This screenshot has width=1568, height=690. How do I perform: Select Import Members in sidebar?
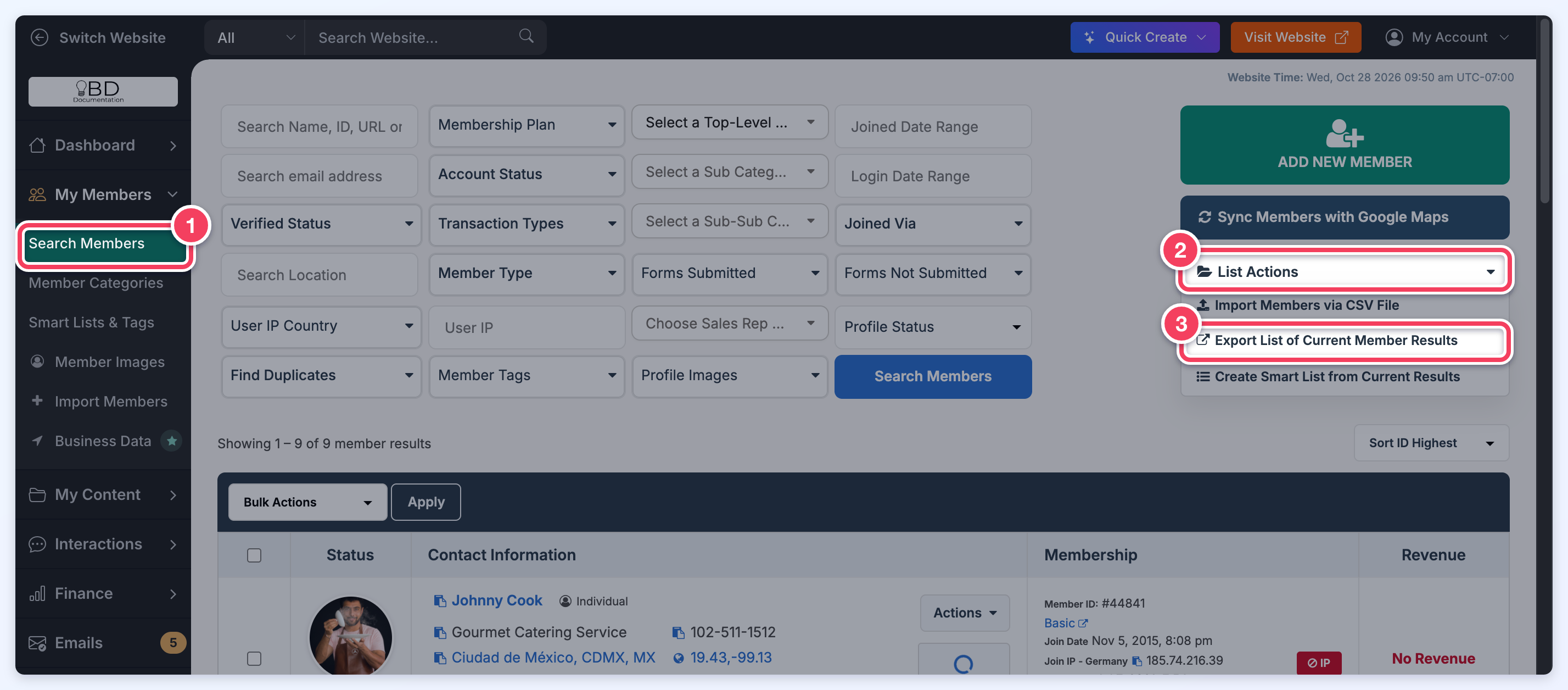[x=111, y=402]
